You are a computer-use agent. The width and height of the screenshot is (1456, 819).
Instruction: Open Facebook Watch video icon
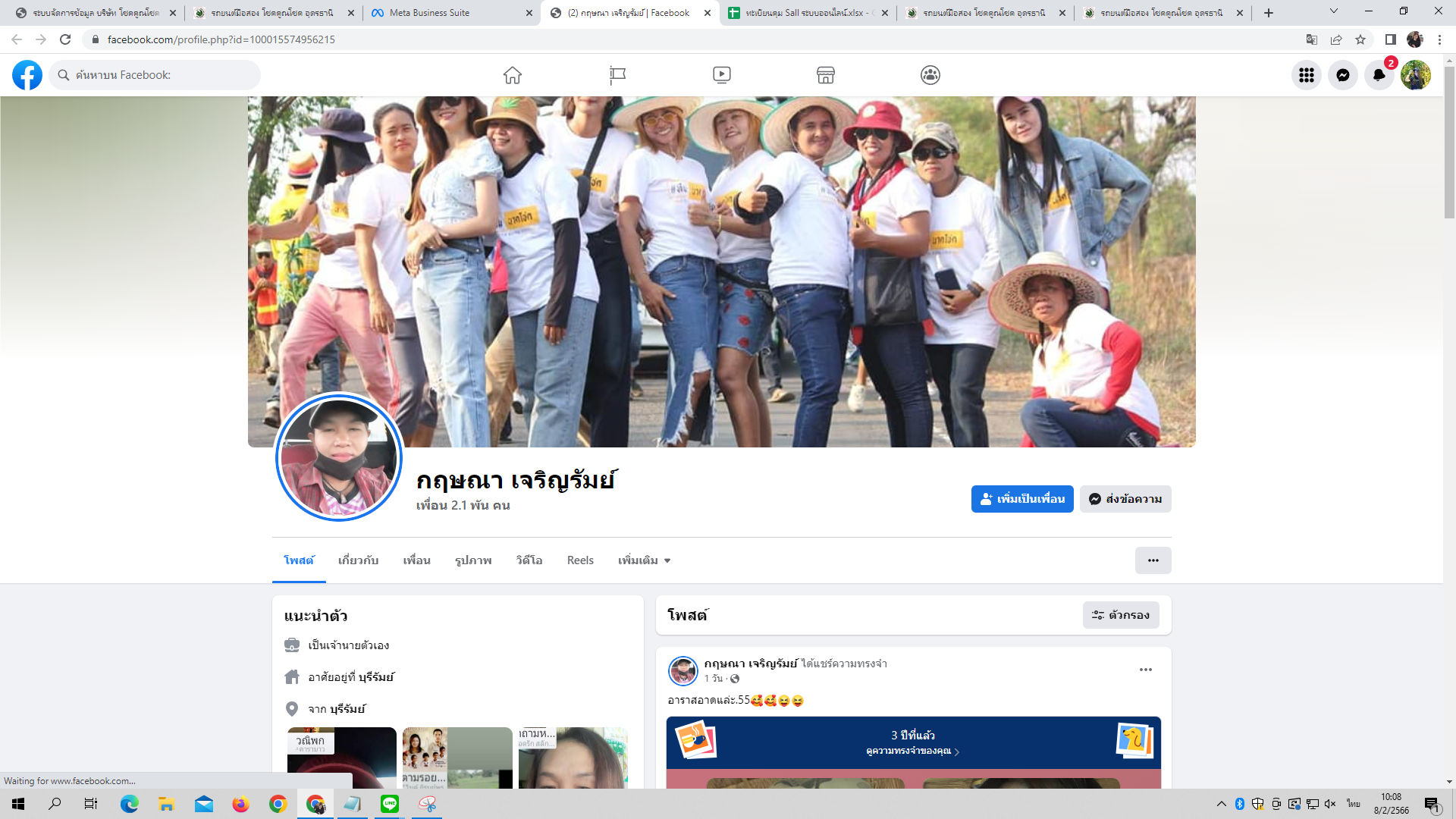tap(722, 75)
